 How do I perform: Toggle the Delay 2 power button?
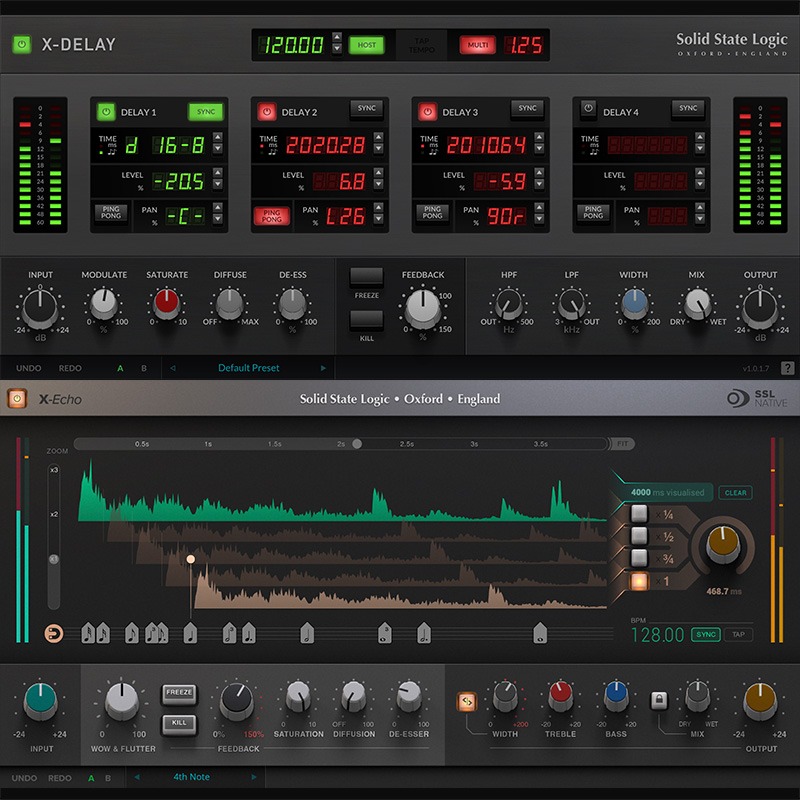point(267,112)
